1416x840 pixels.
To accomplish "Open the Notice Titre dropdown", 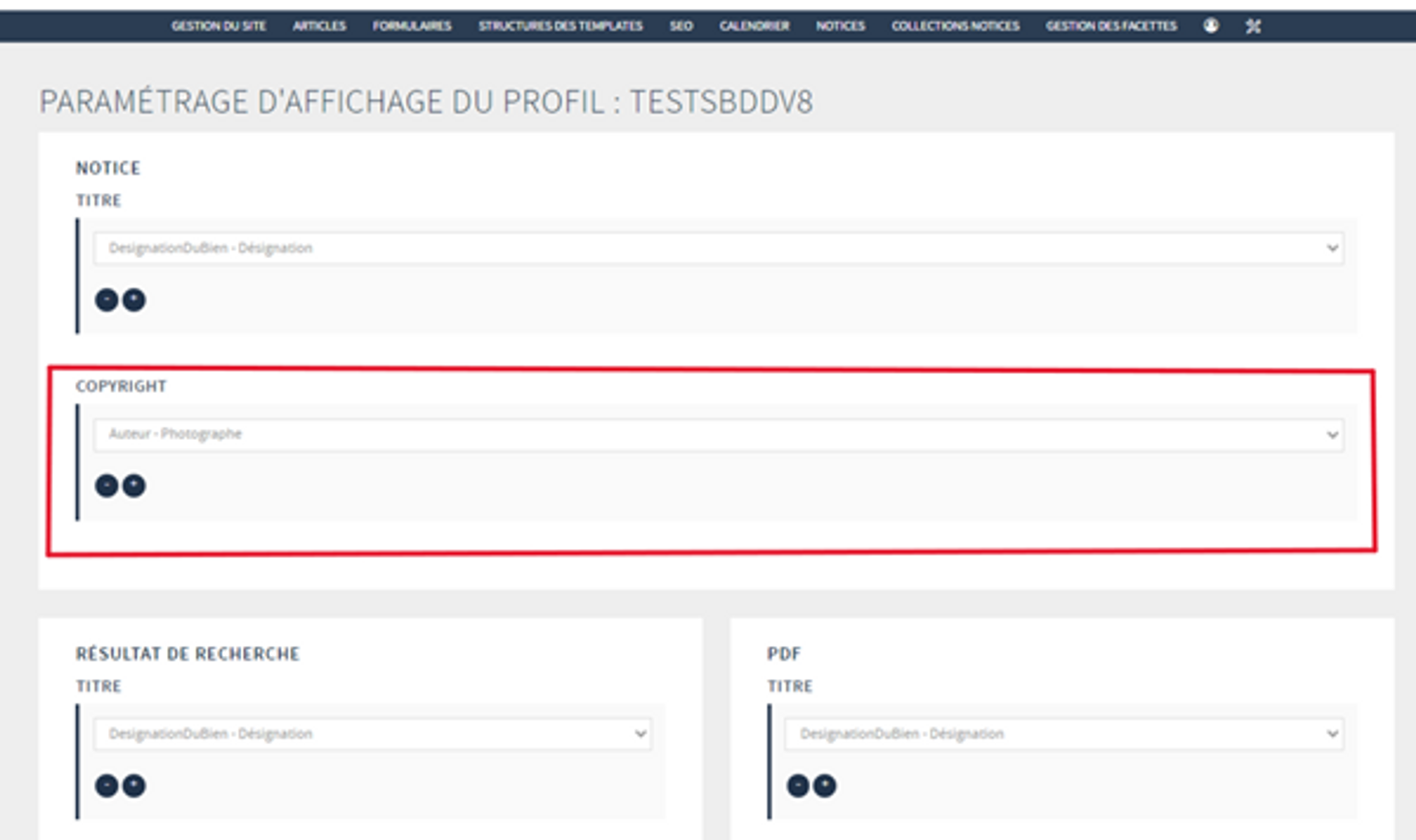I will click(719, 248).
